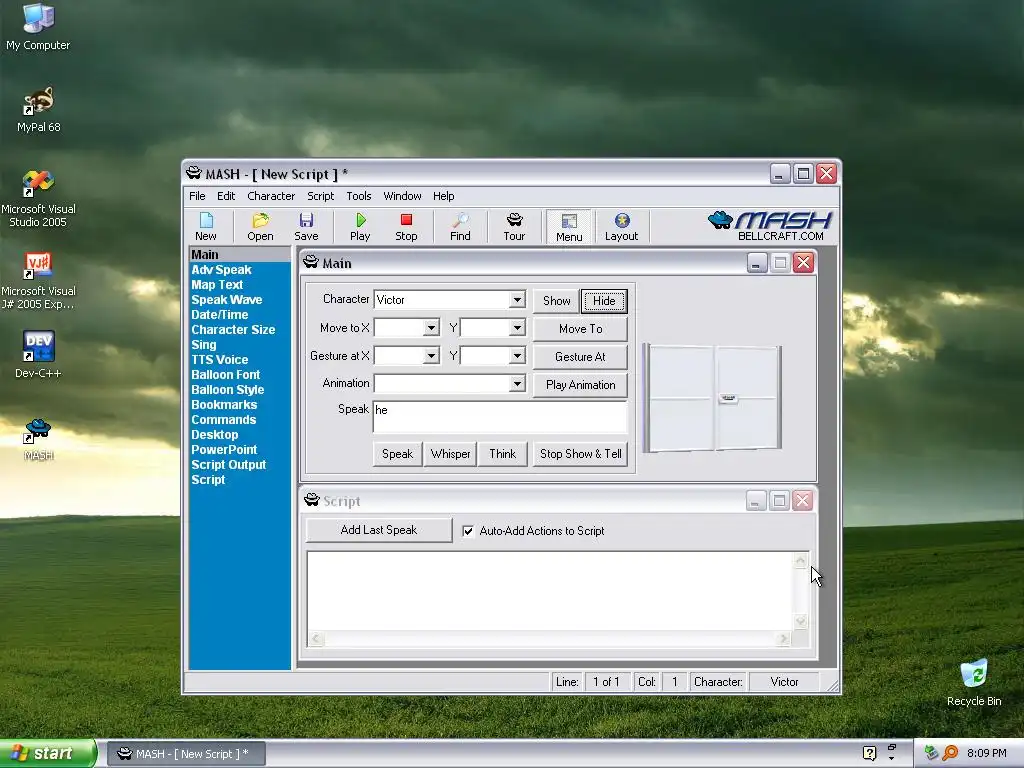Viewport: 1024px width, 768px height.
Task: Select Speak Wave in the sidebar
Action: [227, 300]
